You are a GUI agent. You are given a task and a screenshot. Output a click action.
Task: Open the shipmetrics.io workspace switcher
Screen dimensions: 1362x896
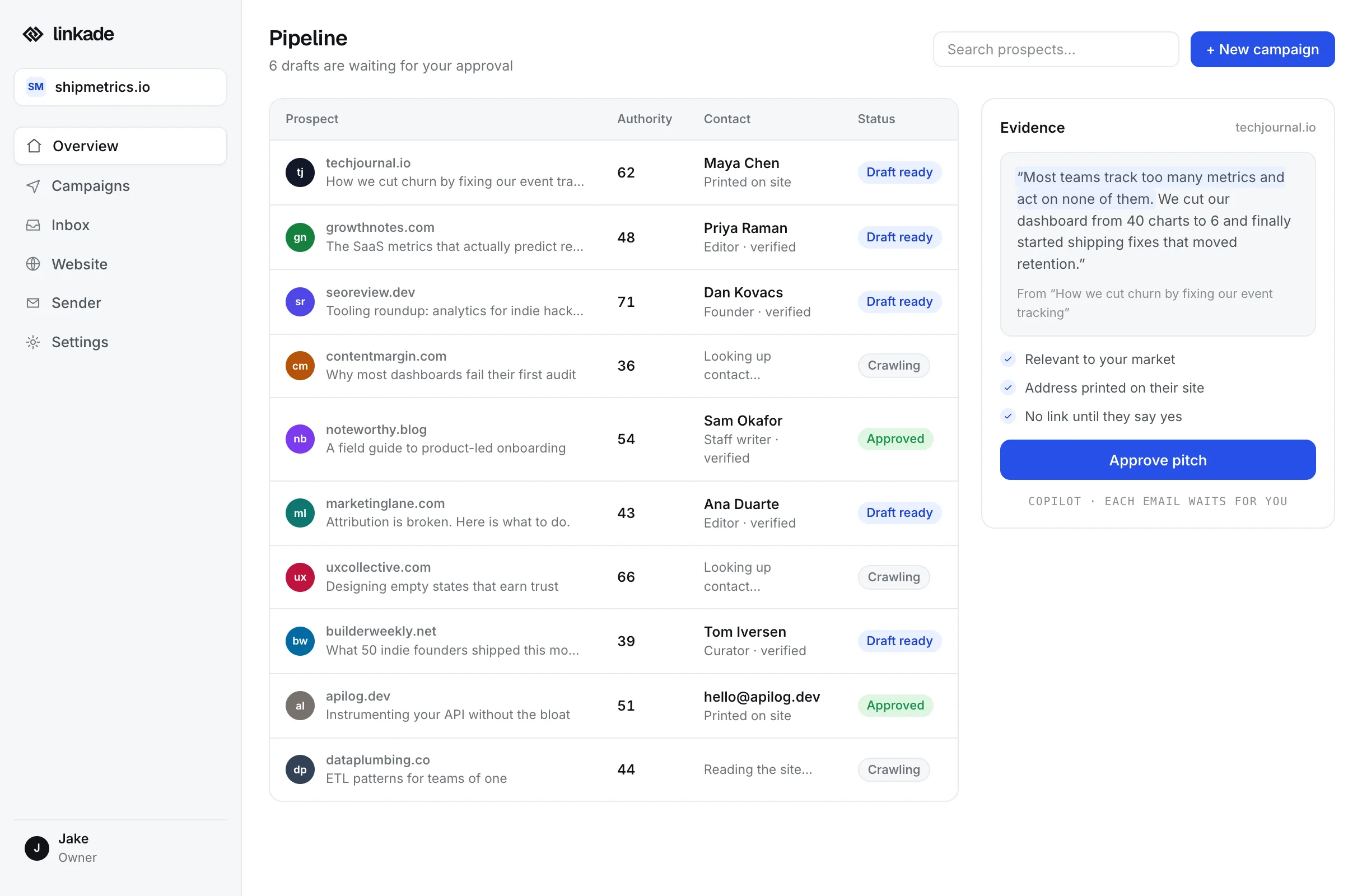click(120, 87)
